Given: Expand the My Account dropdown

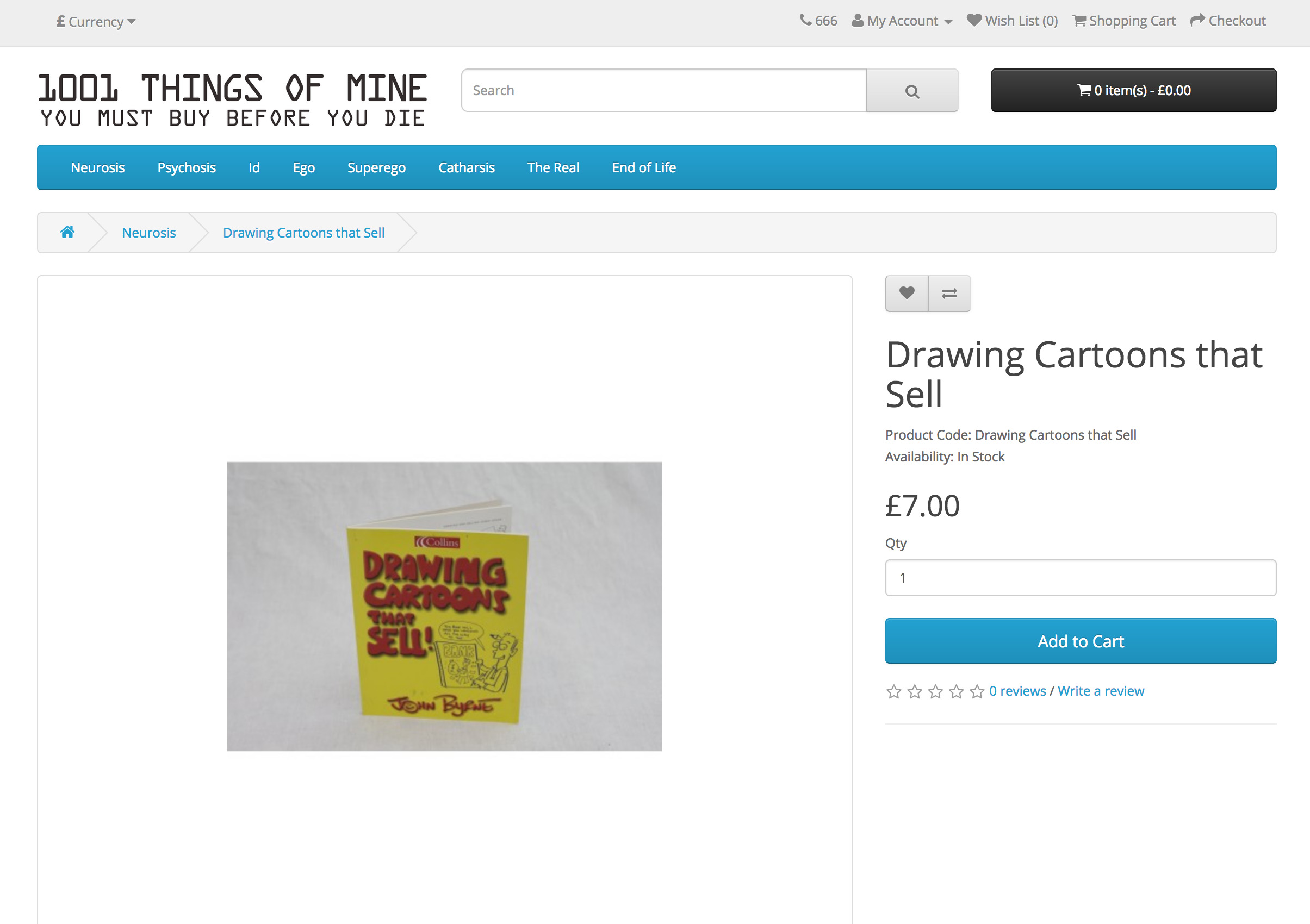Looking at the screenshot, I should tap(902, 21).
